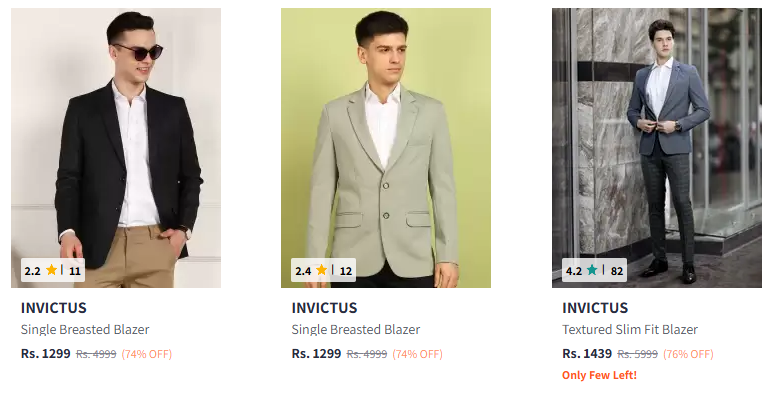Click the yellow star on the 2.2 rating badge
This screenshot has height=404, width=771.
coord(51,270)
